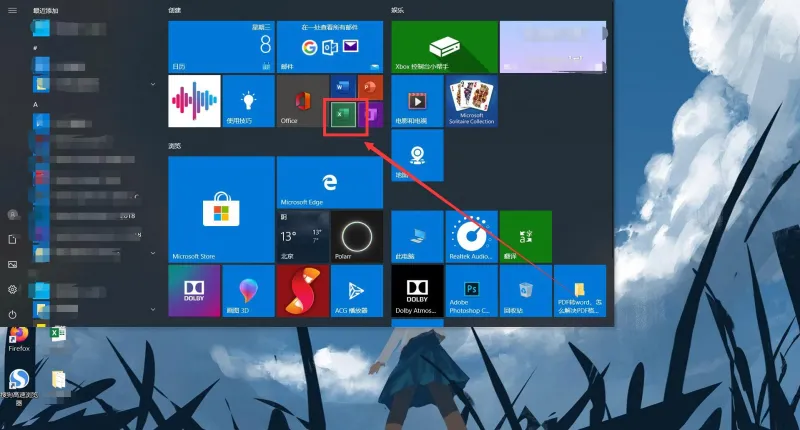The height and width of the screenshot is (430, 800).
Task: Open the Excel tile in Office group
Action: pos(343,115)
